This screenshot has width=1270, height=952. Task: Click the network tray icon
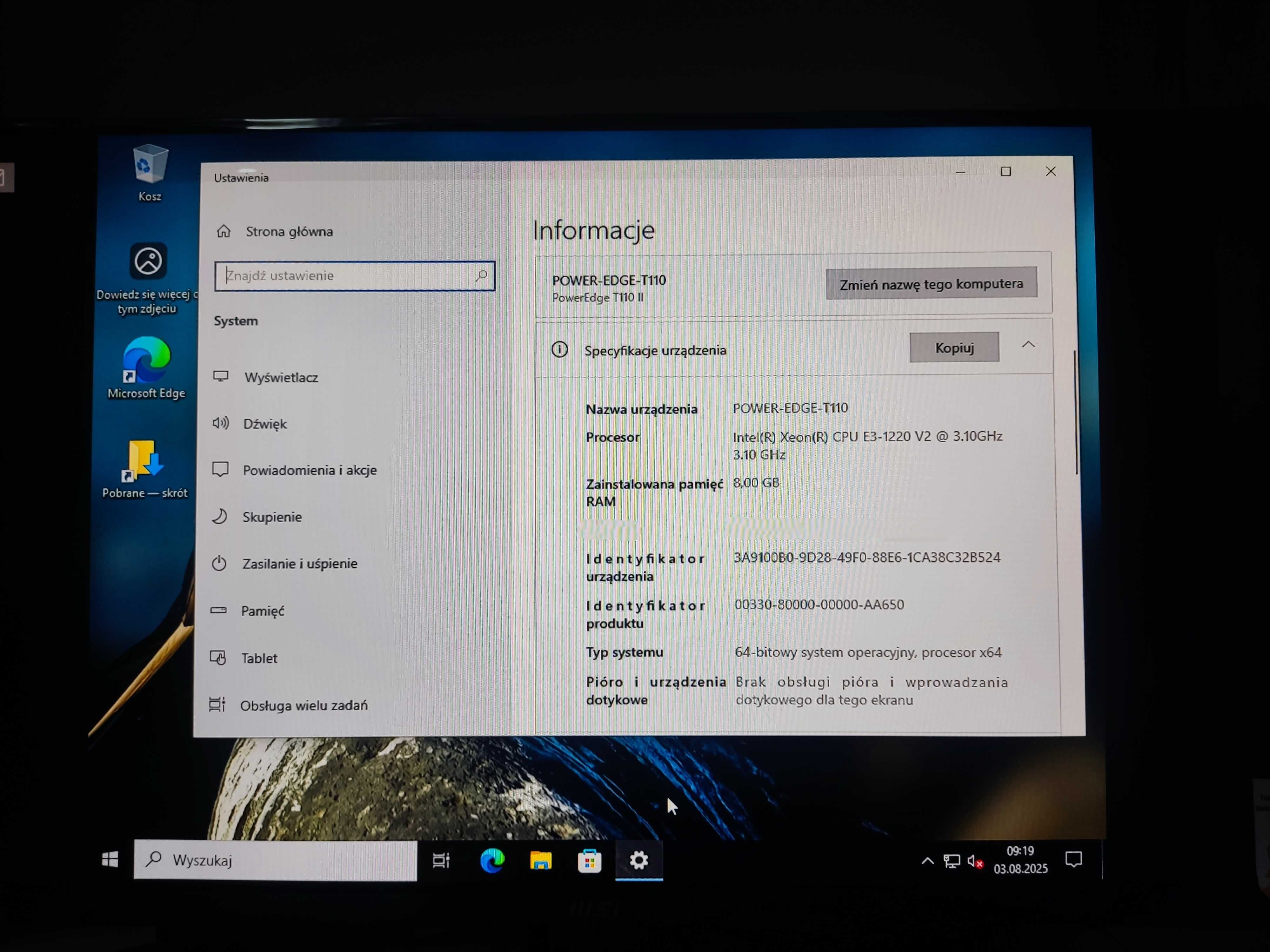pos(951,861)
